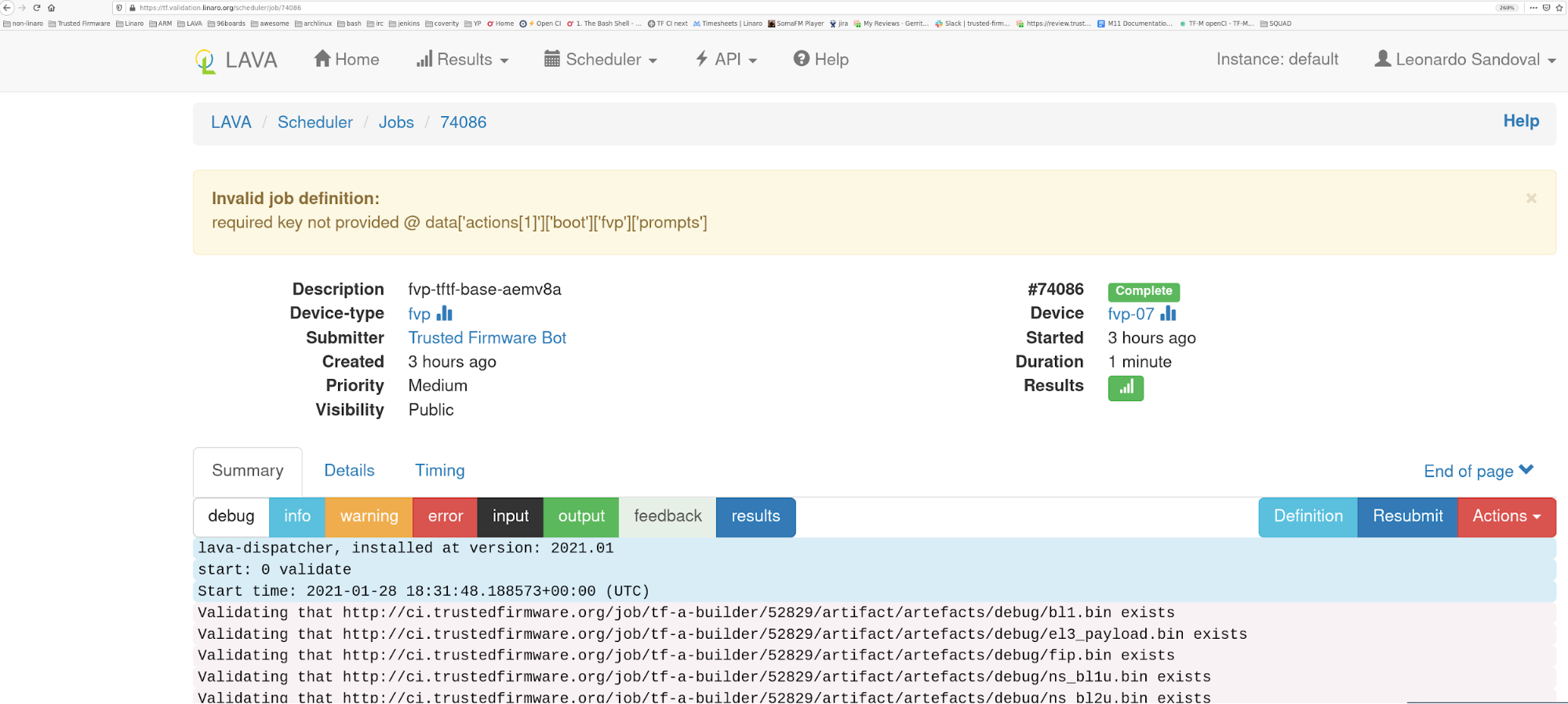Open the fvp device-type report chart icon
Viewport: 1568px width, 704px height.
[445, 314]
